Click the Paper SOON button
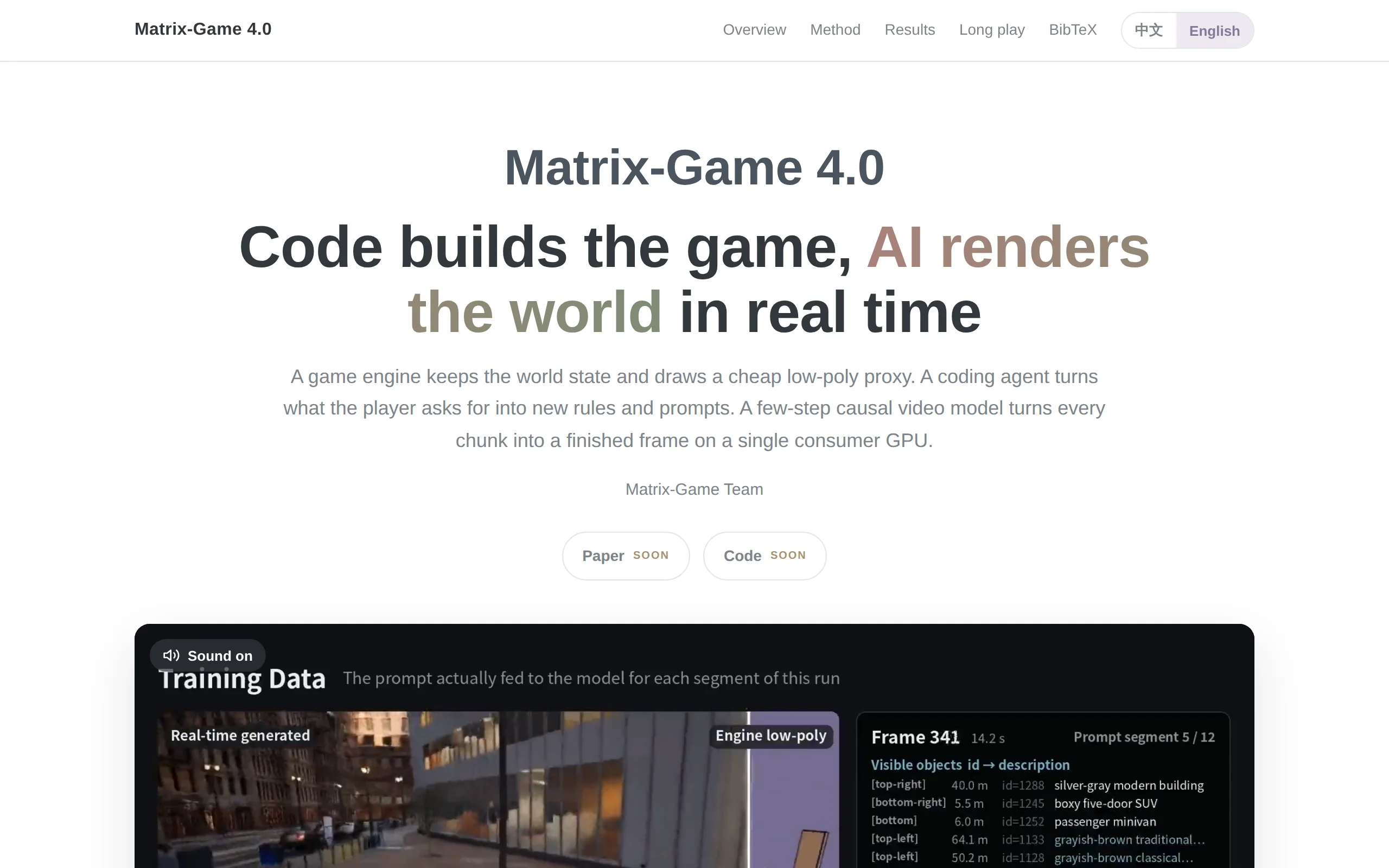 pyautogui.click(x=626, y=555)
